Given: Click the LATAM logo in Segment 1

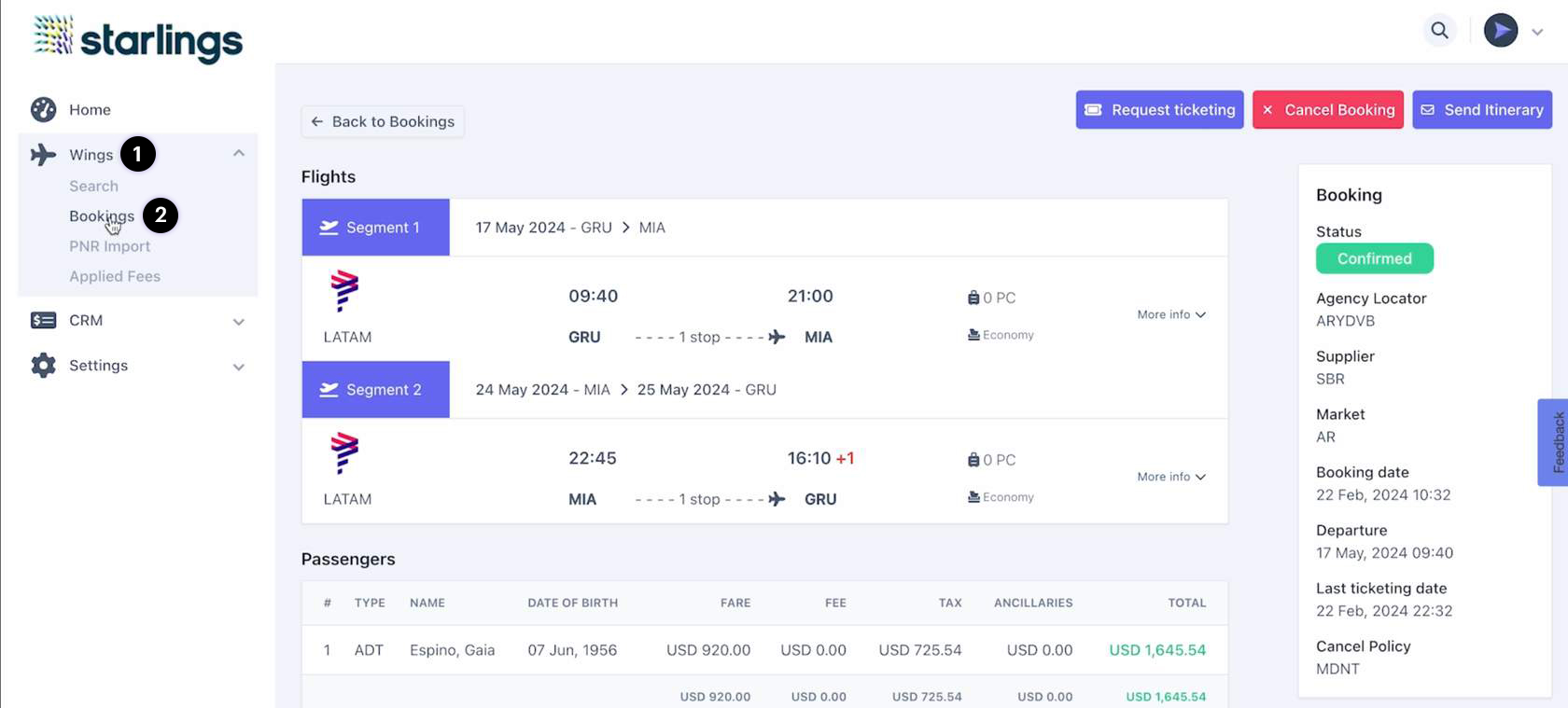Looking at the screenshot, I should click(344, 291).
